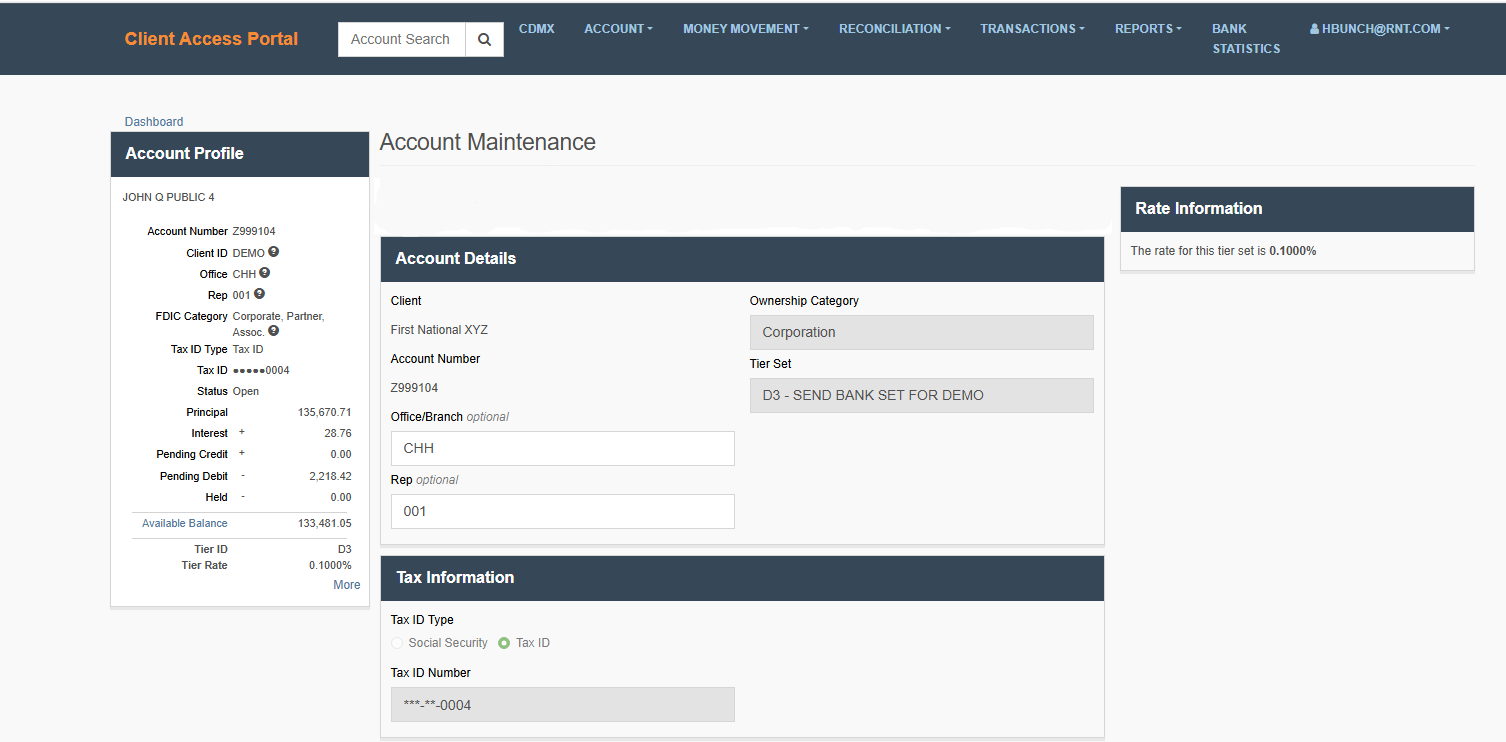The height and width of the screenshot is (742, 1506).
Task: Click the Account Search magnifier icon
Action: (485, 39)
